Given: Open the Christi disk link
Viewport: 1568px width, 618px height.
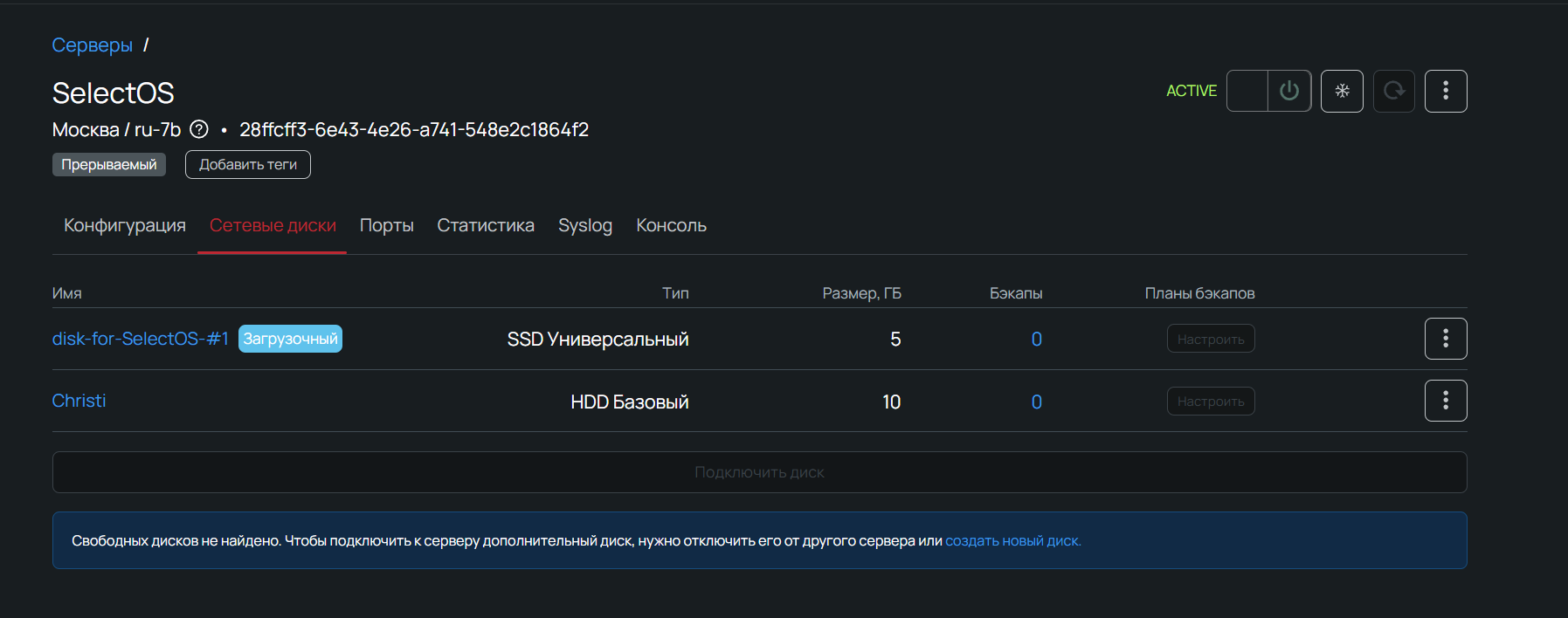Looking at the screenshot, I should (x=79, y=401).
